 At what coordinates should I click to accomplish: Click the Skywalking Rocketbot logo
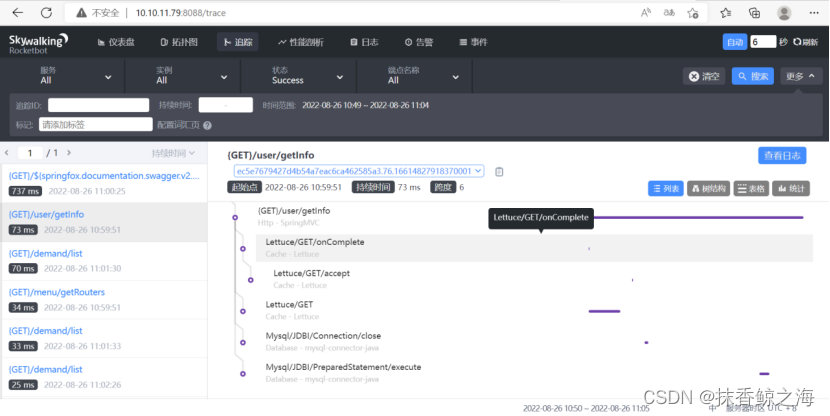point(38,43)
